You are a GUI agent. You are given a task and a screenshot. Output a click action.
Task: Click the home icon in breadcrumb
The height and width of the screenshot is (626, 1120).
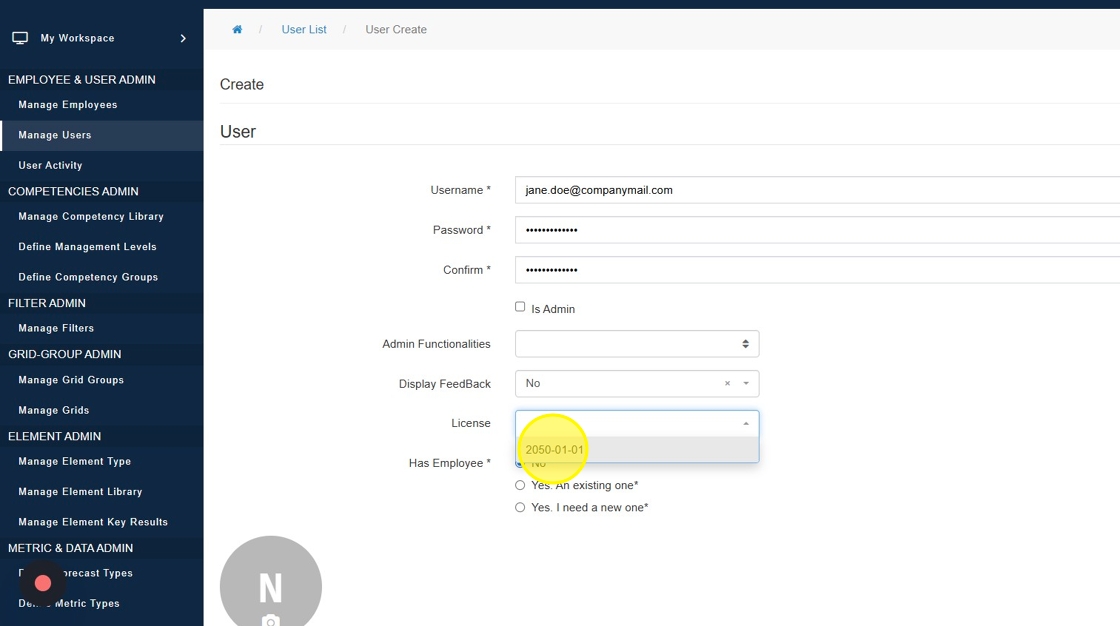[237, 30]
